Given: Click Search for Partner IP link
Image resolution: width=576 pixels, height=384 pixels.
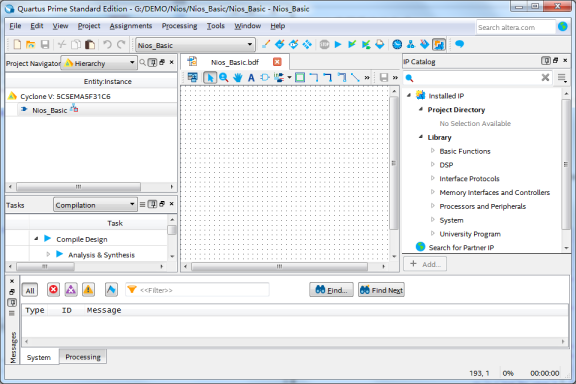Looking at the screenshot, I should click(x=461, y=247).
